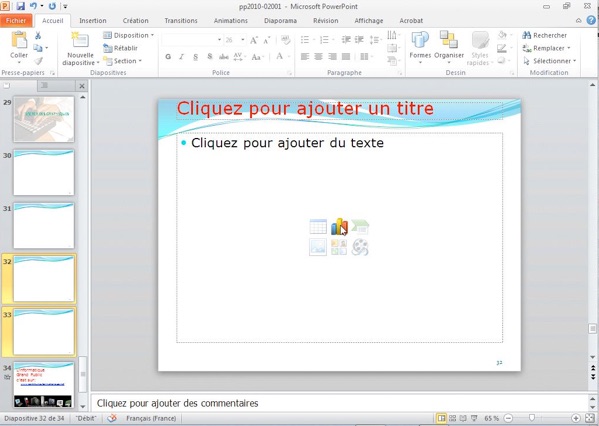The image size is (599, 426).
Task: Click the Insert Clip Art placeholder icon
Action: (x=339, y=247)
